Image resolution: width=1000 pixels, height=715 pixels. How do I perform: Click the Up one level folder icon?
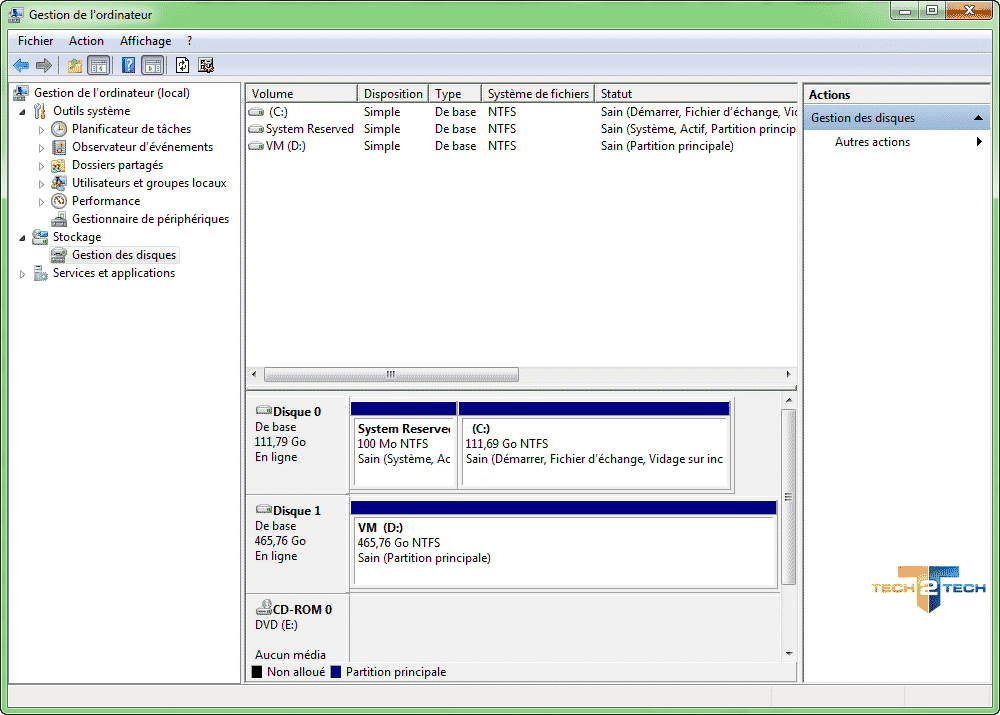[x=75, y=65]
